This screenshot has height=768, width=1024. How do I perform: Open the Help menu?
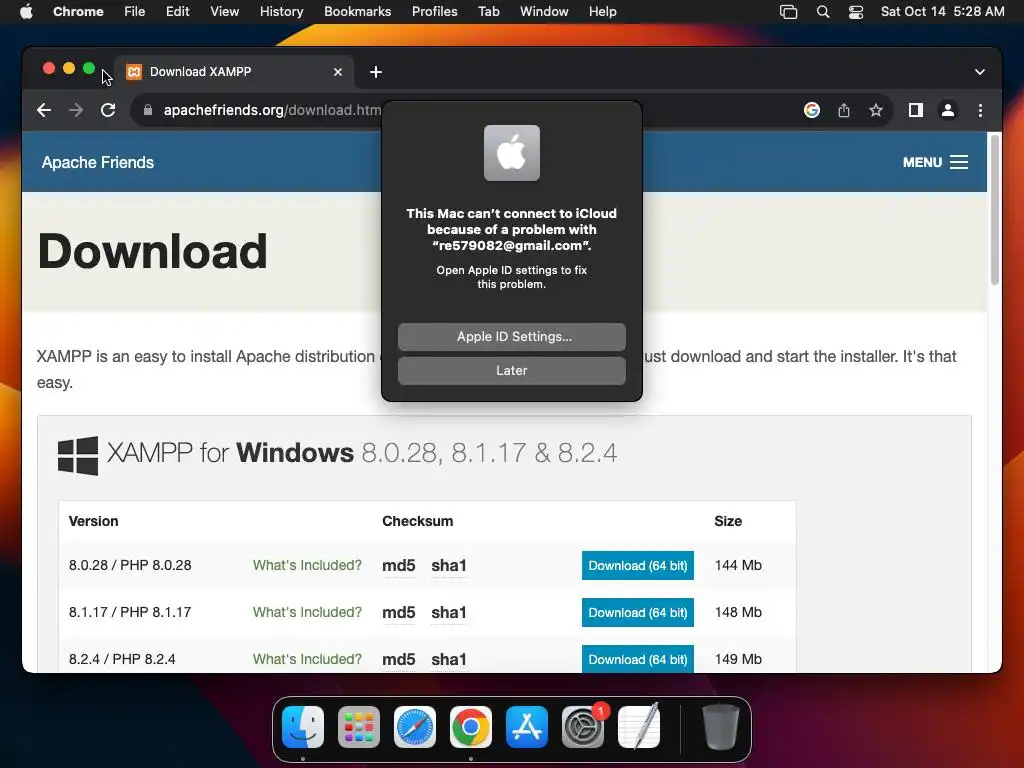coord(602,12)
